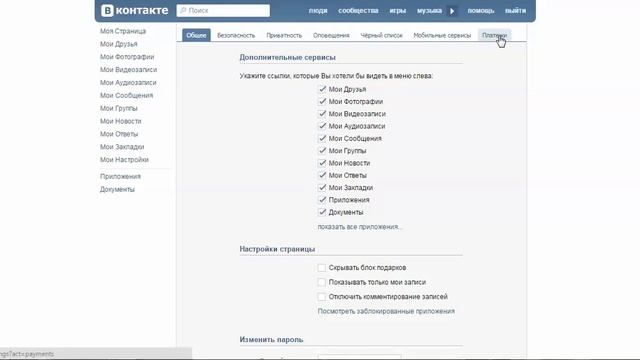Open Мои Закладки in sidebar
The image size is (640, 360).
122,147
